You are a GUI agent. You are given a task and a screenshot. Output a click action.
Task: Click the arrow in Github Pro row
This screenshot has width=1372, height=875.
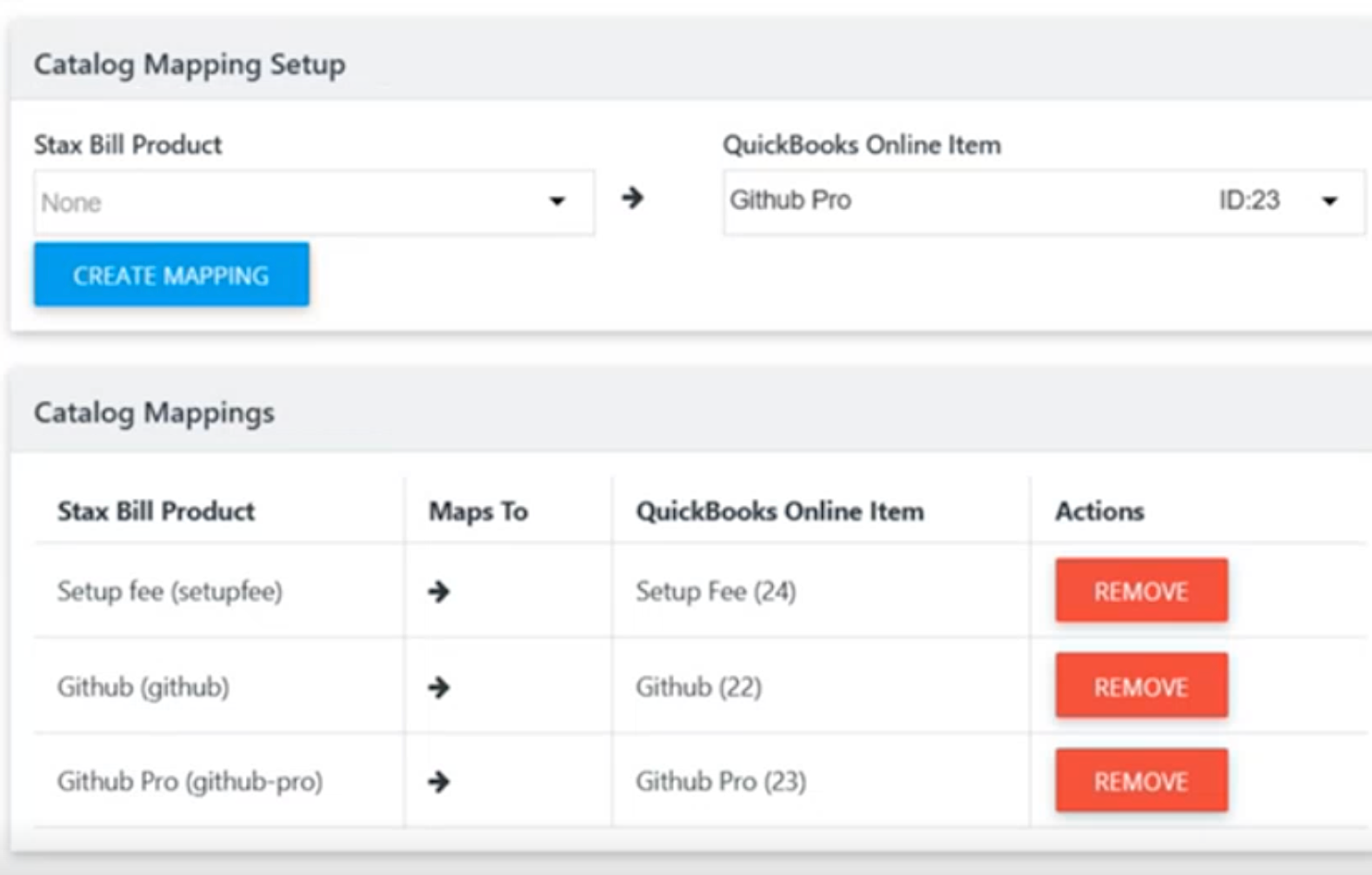(439, 782)
